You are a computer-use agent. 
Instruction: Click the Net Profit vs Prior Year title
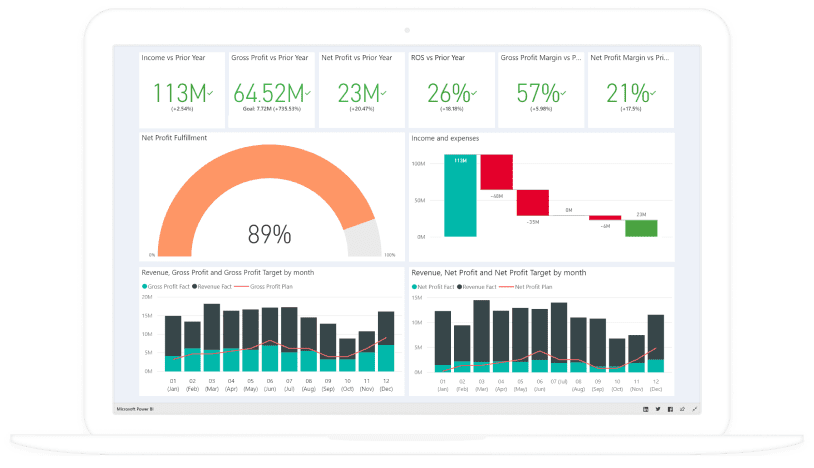pos(357,58)
